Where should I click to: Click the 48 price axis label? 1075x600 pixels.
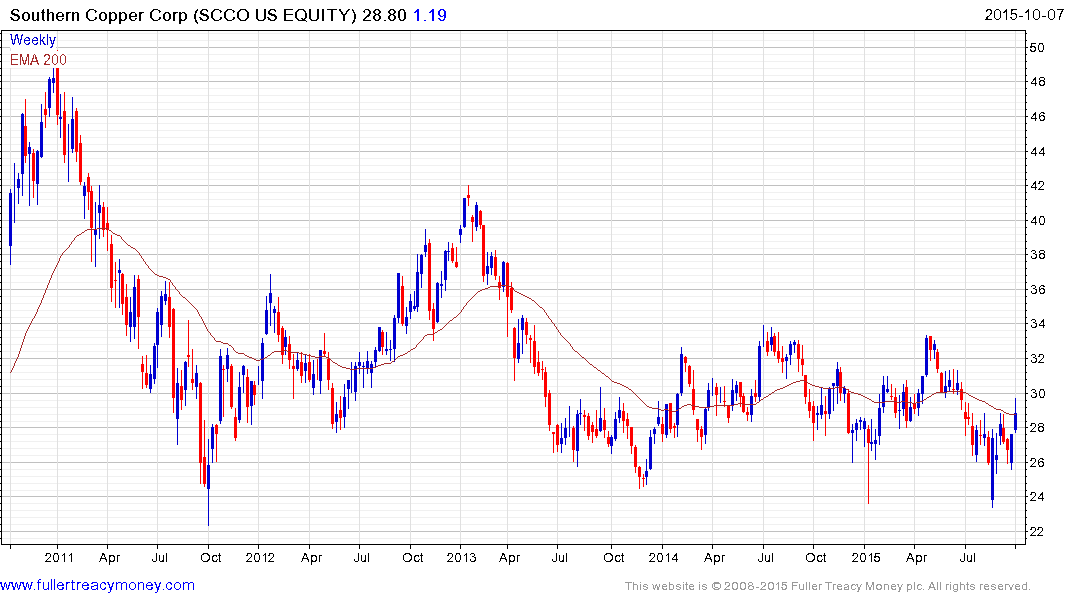point(1037,82)
